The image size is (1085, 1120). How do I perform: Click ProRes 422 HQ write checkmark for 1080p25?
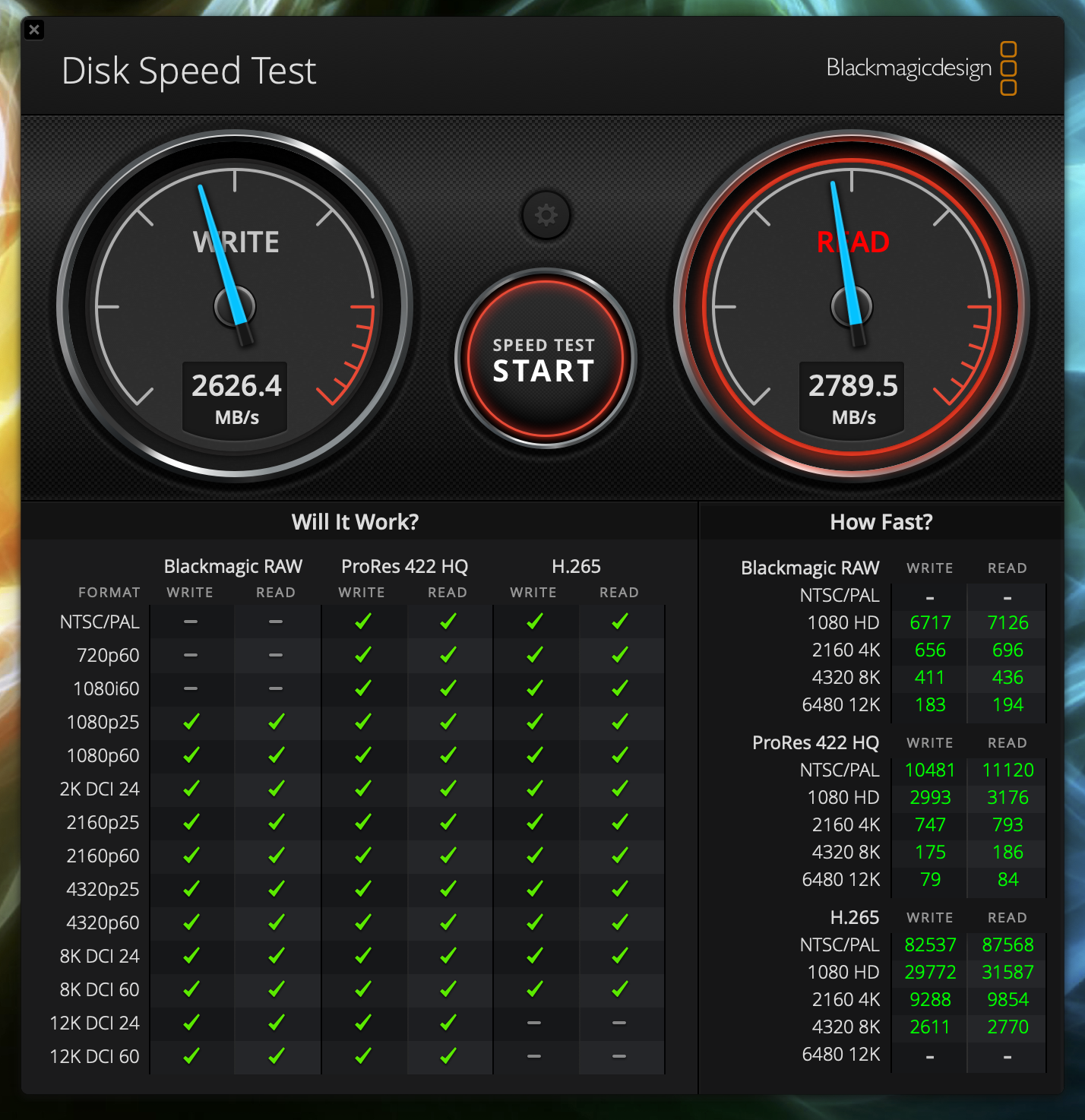coord(362,722)
